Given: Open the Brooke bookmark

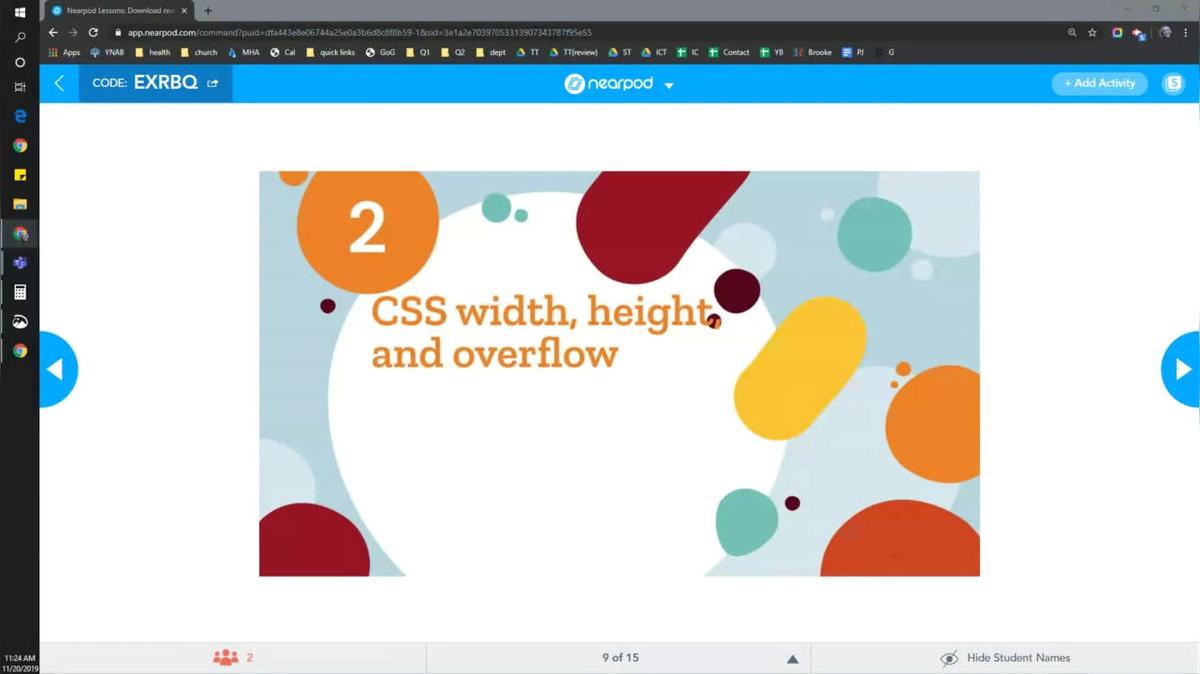Looking at the screenshot, I should [x=813, y=52].
